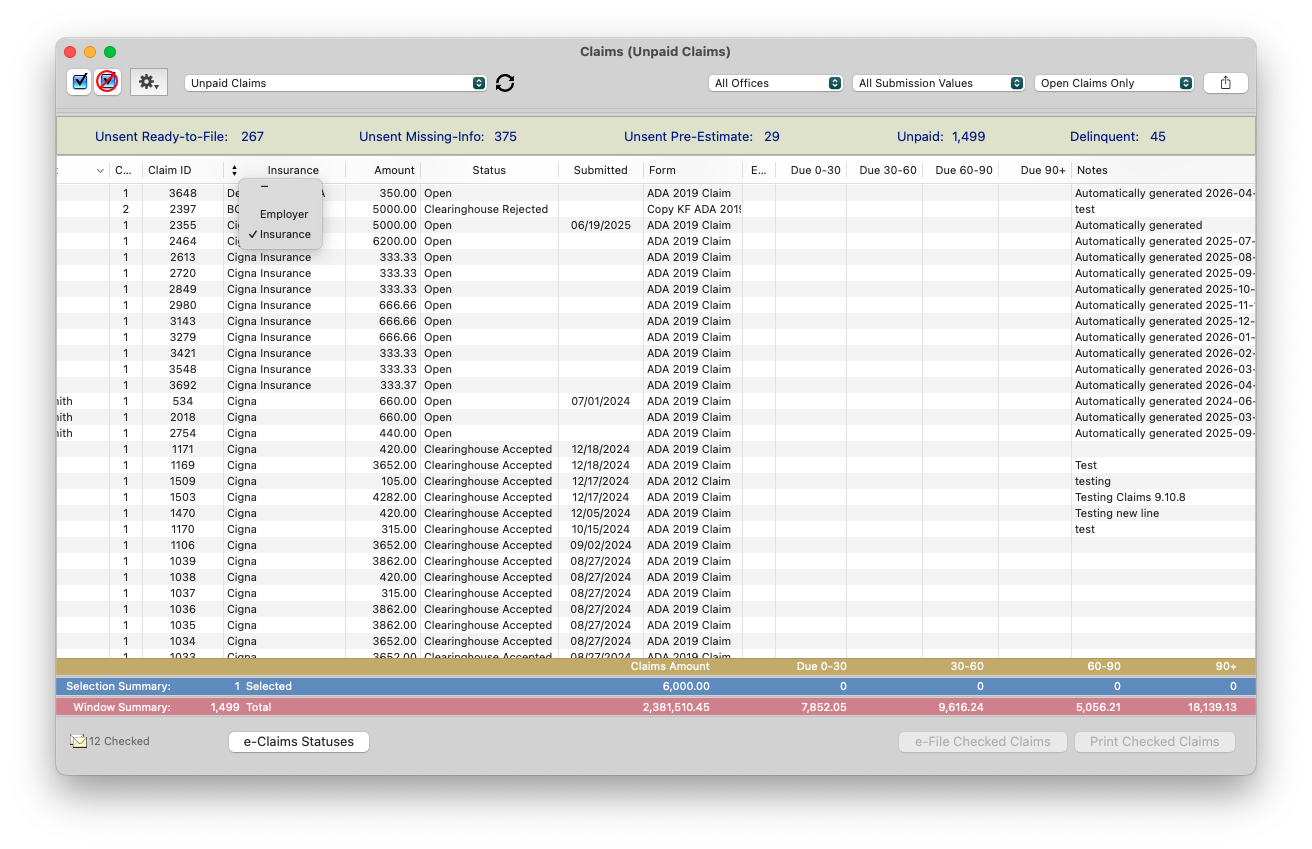Open the All Offices dropdown
The width and height of the screenshot is (1312, 849).
tap(775, 83)
